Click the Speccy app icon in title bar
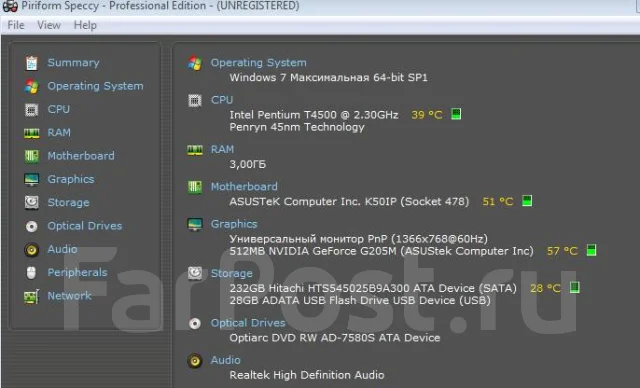Screen dimensions: 640x388 [10, 6]
